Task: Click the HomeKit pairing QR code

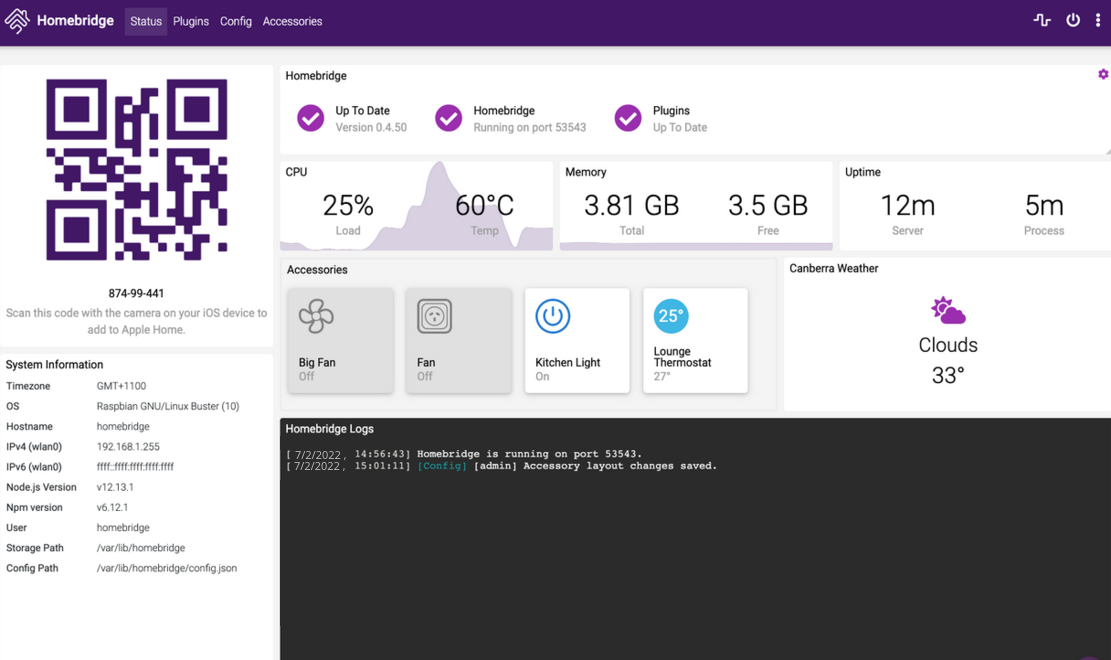Action: coord(137,170)
